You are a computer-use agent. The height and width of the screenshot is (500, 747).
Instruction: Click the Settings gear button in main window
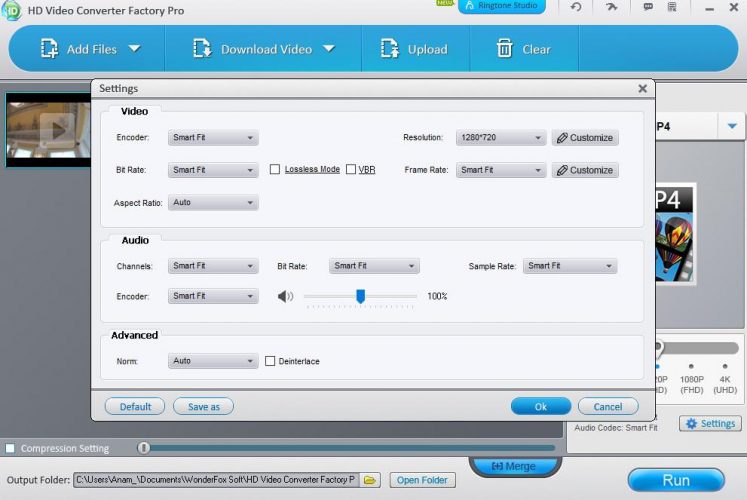click(710, 423)
